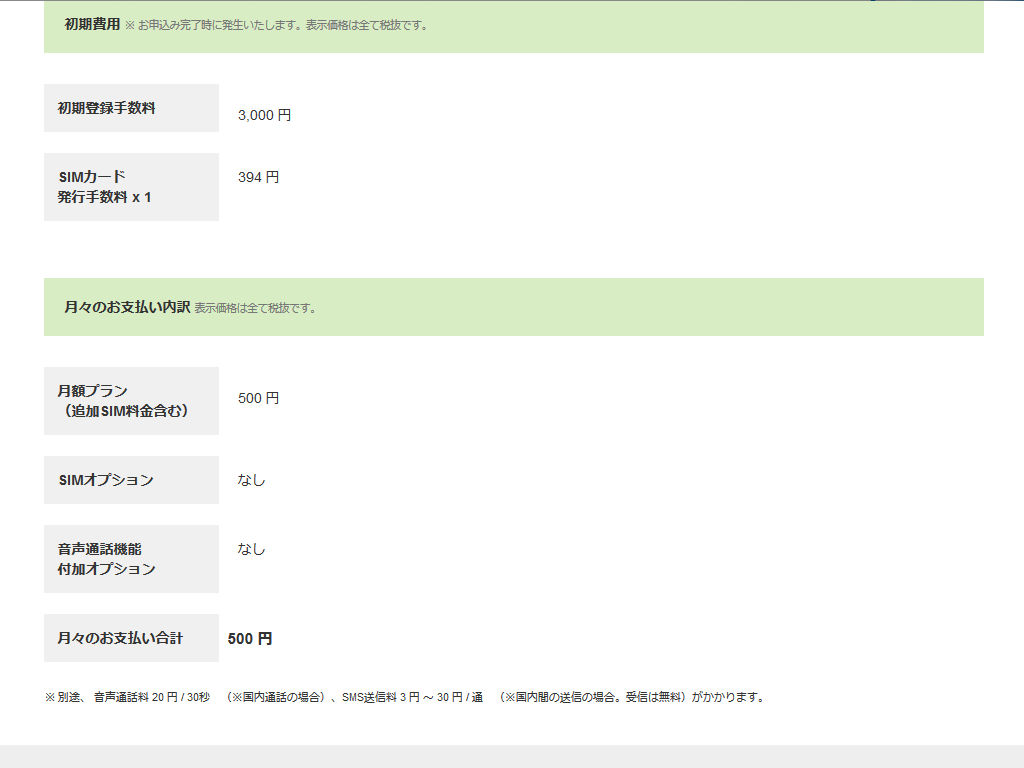Click the 3,000 円 value

pos(264,115)
